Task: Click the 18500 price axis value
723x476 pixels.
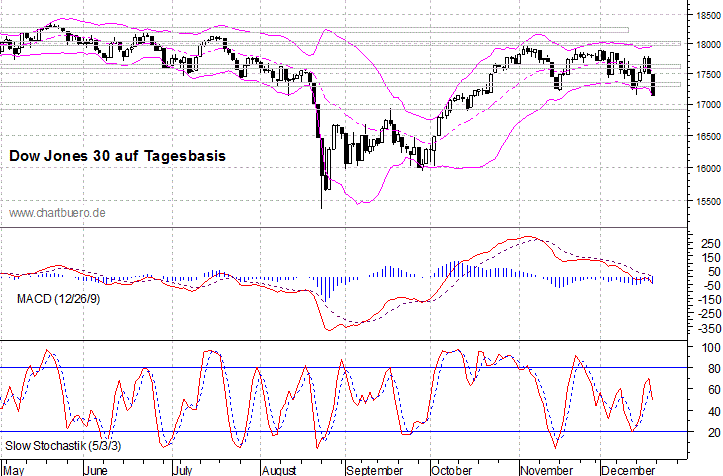Action: (708, 16)
